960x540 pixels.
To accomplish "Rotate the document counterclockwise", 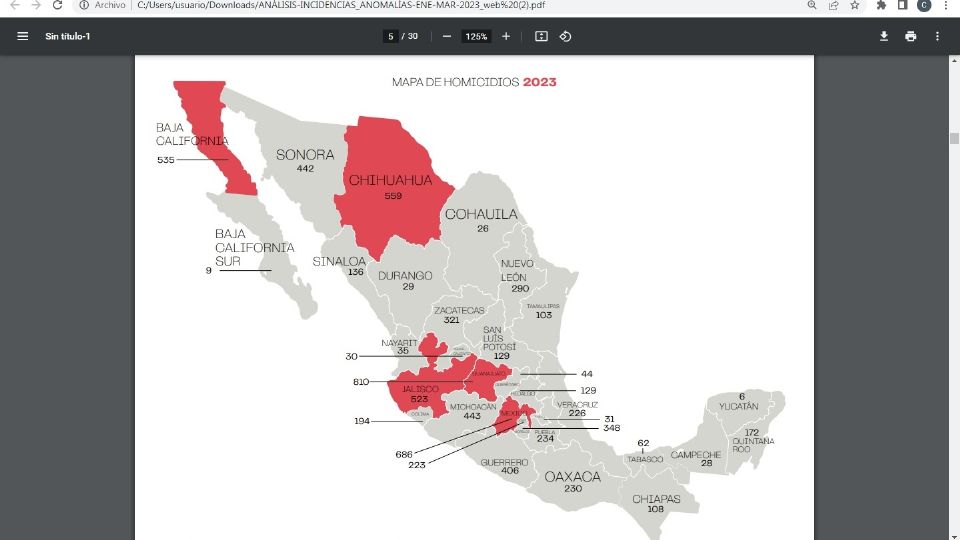I will point(565,36).
